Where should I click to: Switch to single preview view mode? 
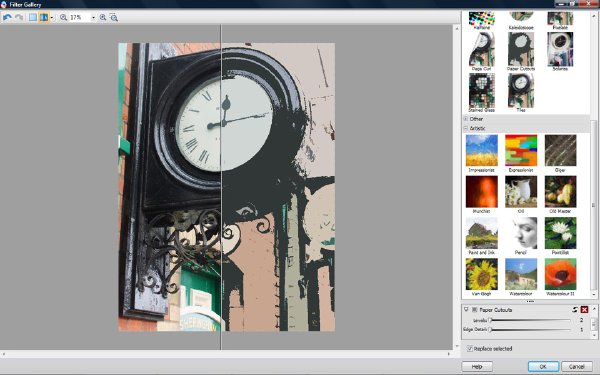[x=33, y=17]
